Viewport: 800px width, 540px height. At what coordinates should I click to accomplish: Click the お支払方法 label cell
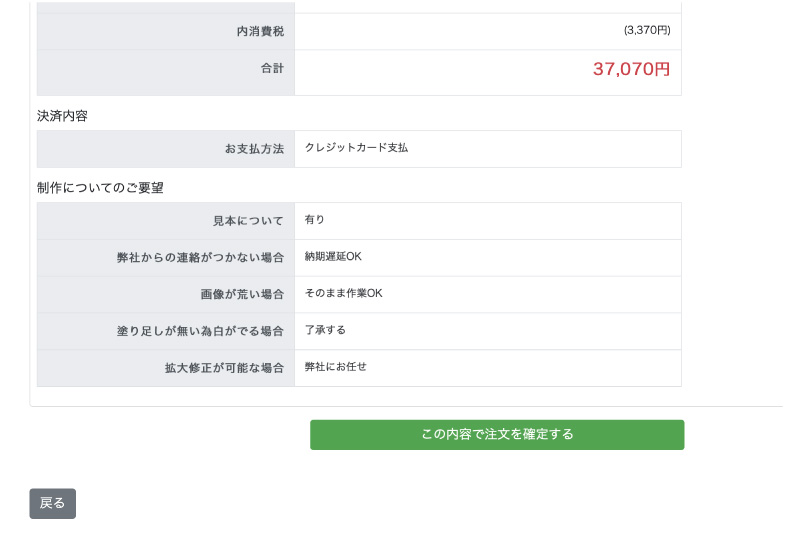tap(254, 149)
